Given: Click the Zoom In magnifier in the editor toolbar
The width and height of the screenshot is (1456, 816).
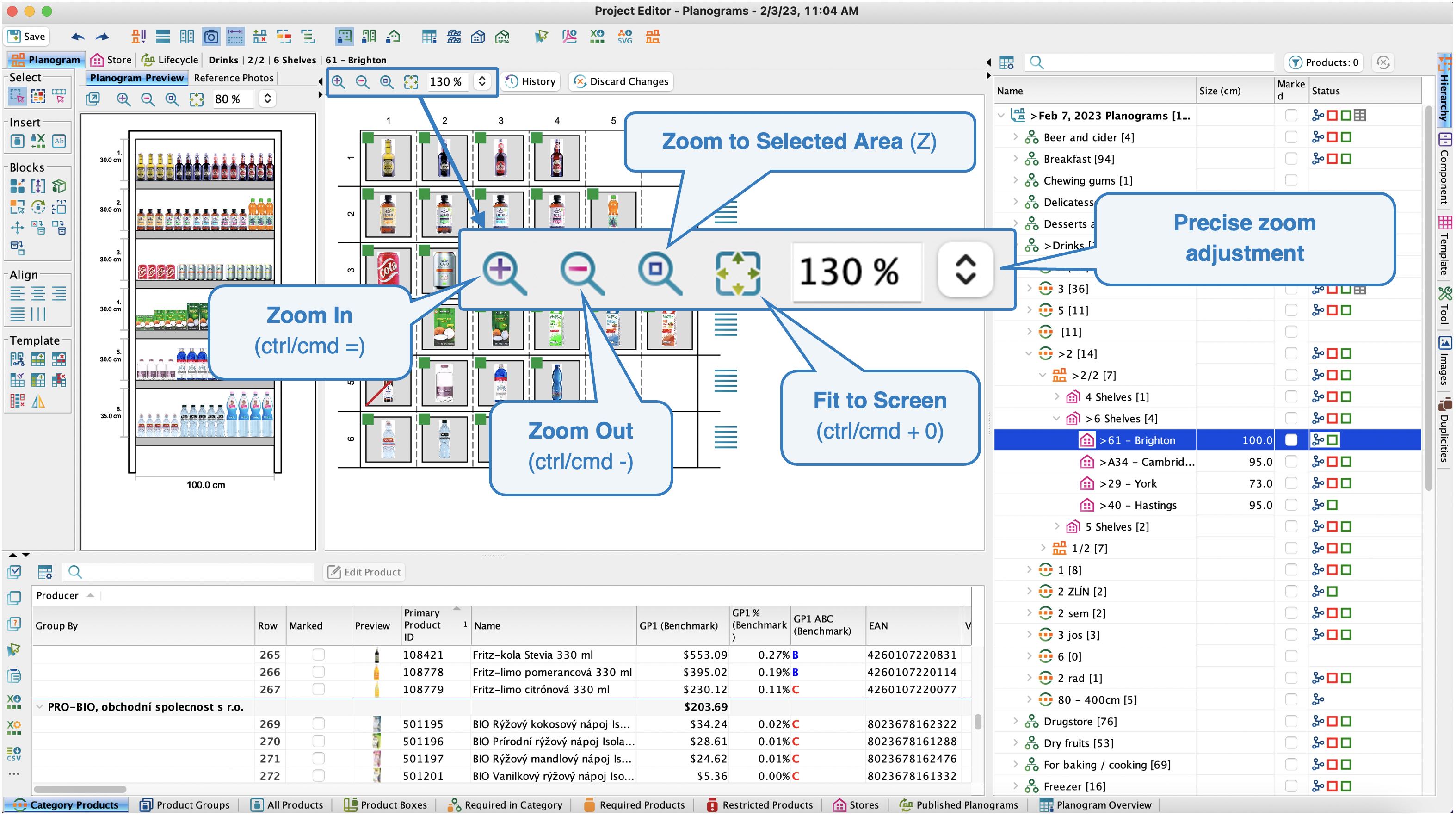Looking at the screenshot, I should click(x=339, y=81).
